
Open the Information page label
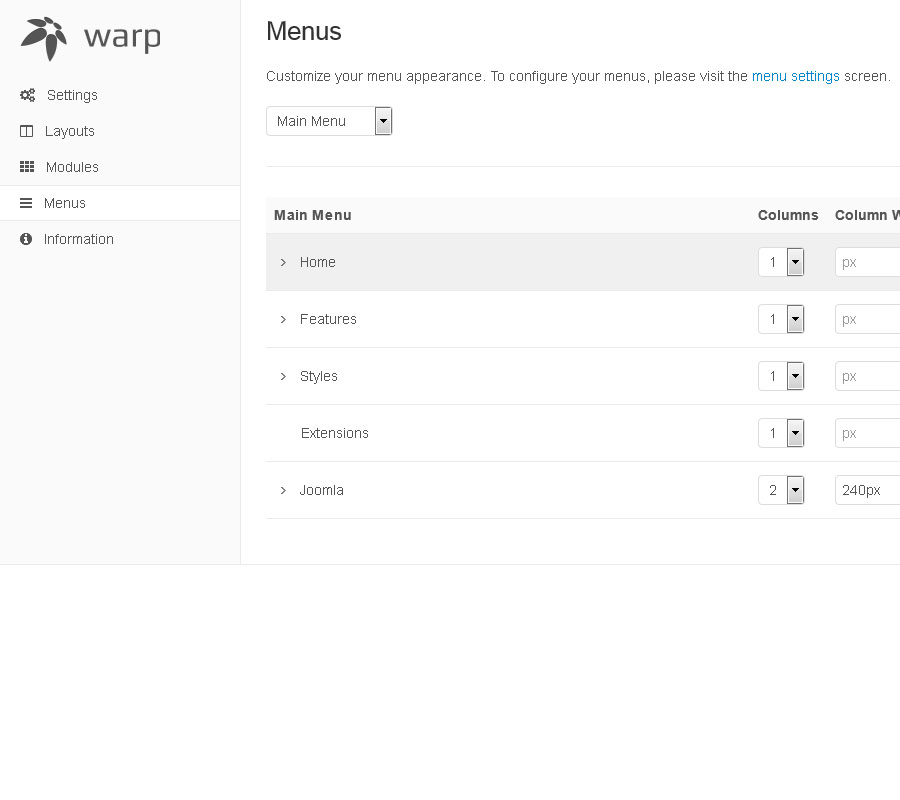(79, 239)
